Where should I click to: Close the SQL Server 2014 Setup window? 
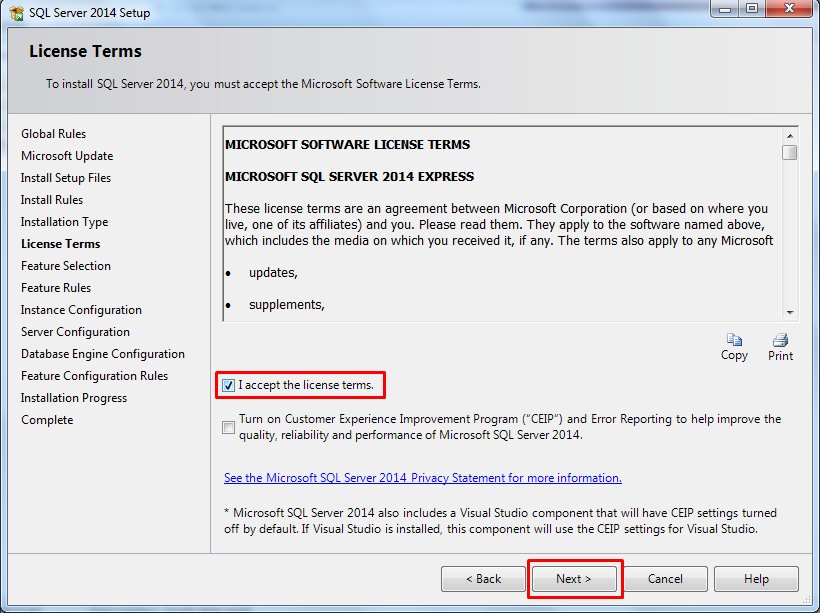[790, 9]
